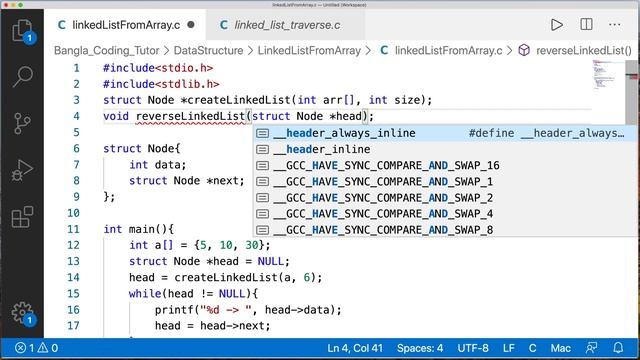Select language mode C in status bar
The width and height of the screenshot is (640, 360).
pos(532,348)
